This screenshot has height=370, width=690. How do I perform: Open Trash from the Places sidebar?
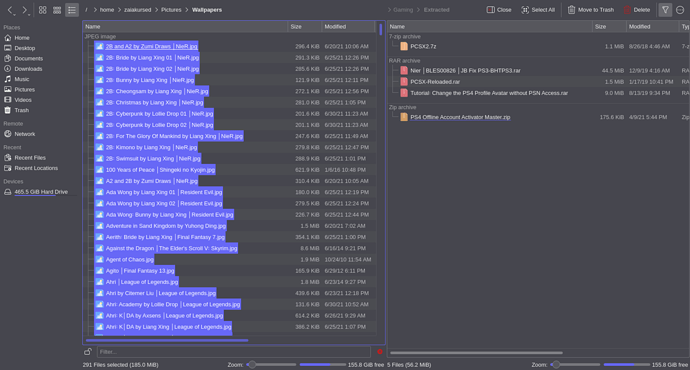point(22,110)
